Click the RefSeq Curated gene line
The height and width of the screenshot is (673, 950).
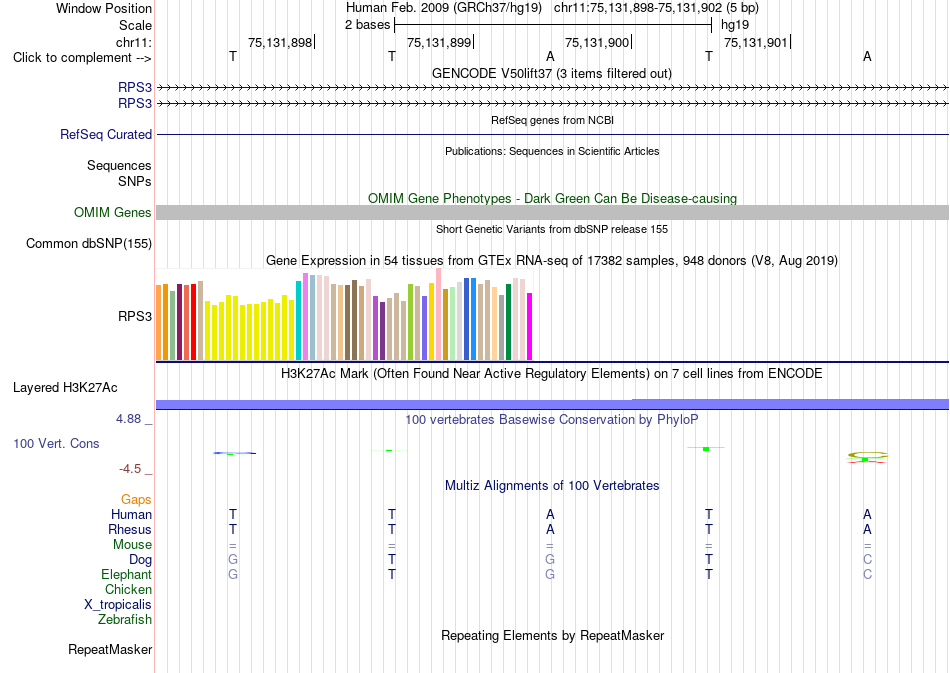(x=553, y=134)
